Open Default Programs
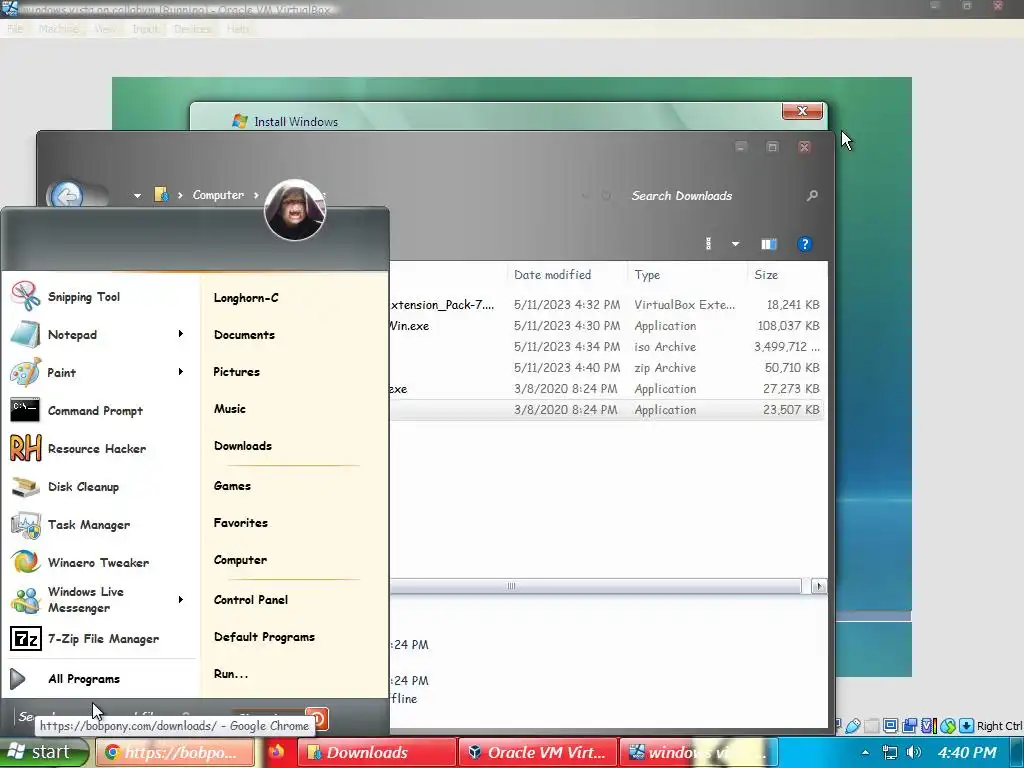The width and height of the screenshot is (1024, 768). tap(264, 637)
